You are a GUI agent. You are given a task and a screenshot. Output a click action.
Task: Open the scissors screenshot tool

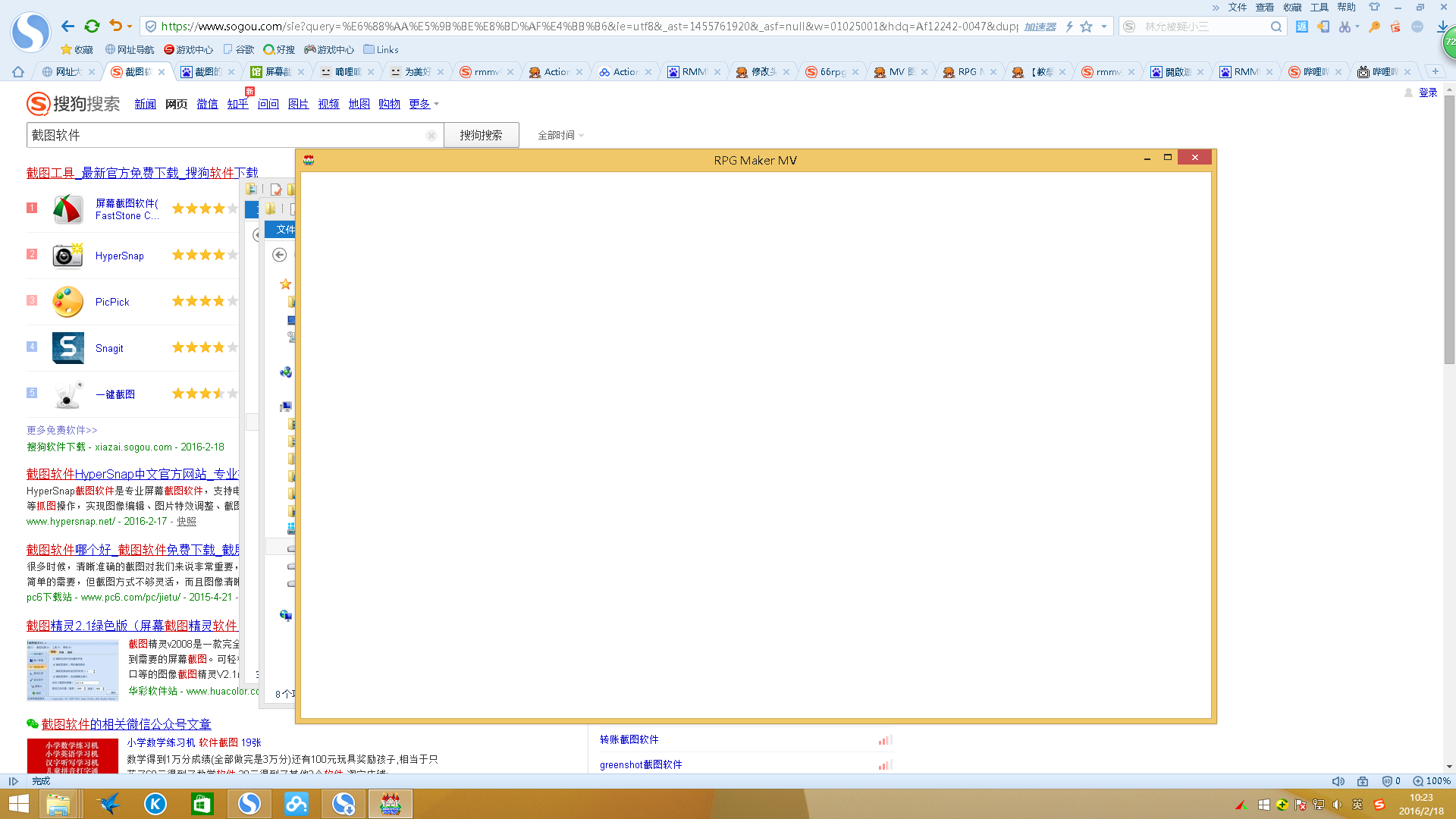point(1345,27)
